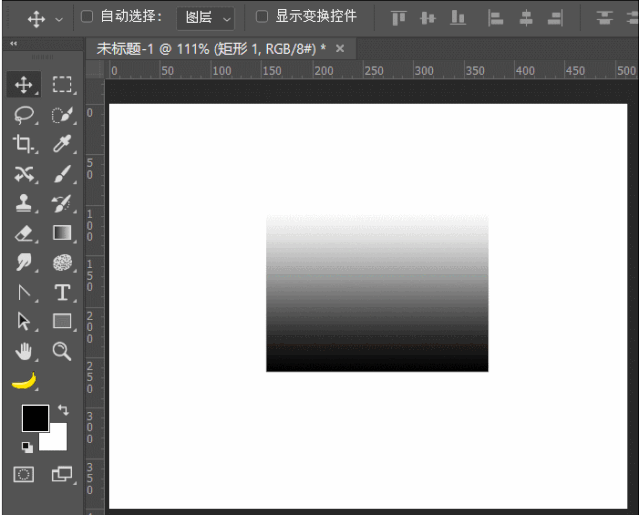Switch to the 未标题-1 document tab

pos(211,49)
